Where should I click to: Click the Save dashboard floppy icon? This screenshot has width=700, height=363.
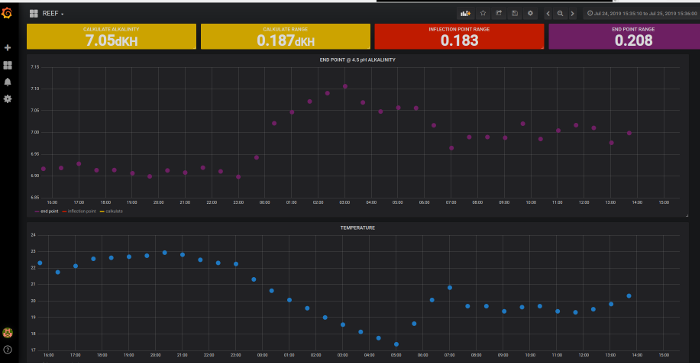coord(515,13)
